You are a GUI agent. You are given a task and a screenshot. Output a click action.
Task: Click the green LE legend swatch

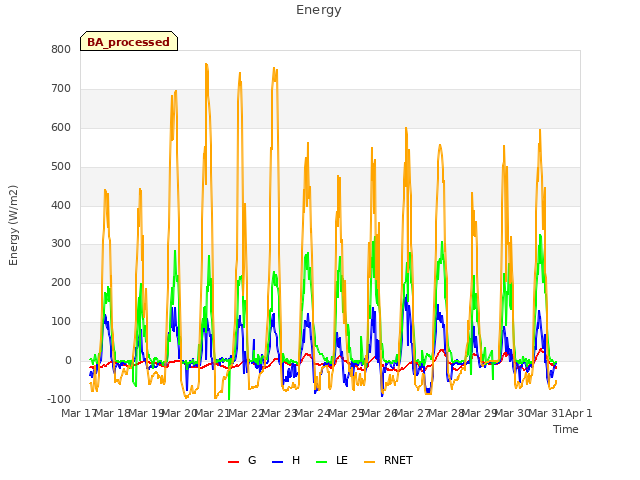(x=322, y=462)
